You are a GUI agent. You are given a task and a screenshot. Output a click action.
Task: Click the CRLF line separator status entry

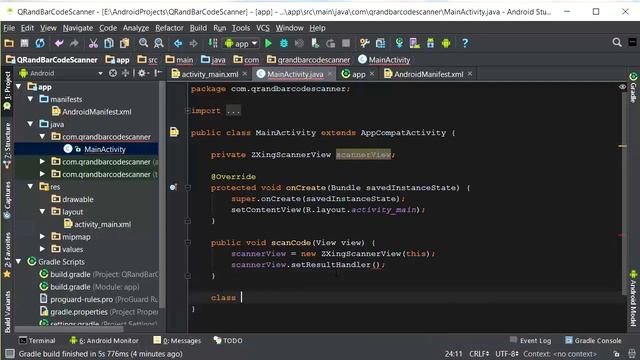tap(479, 353)
